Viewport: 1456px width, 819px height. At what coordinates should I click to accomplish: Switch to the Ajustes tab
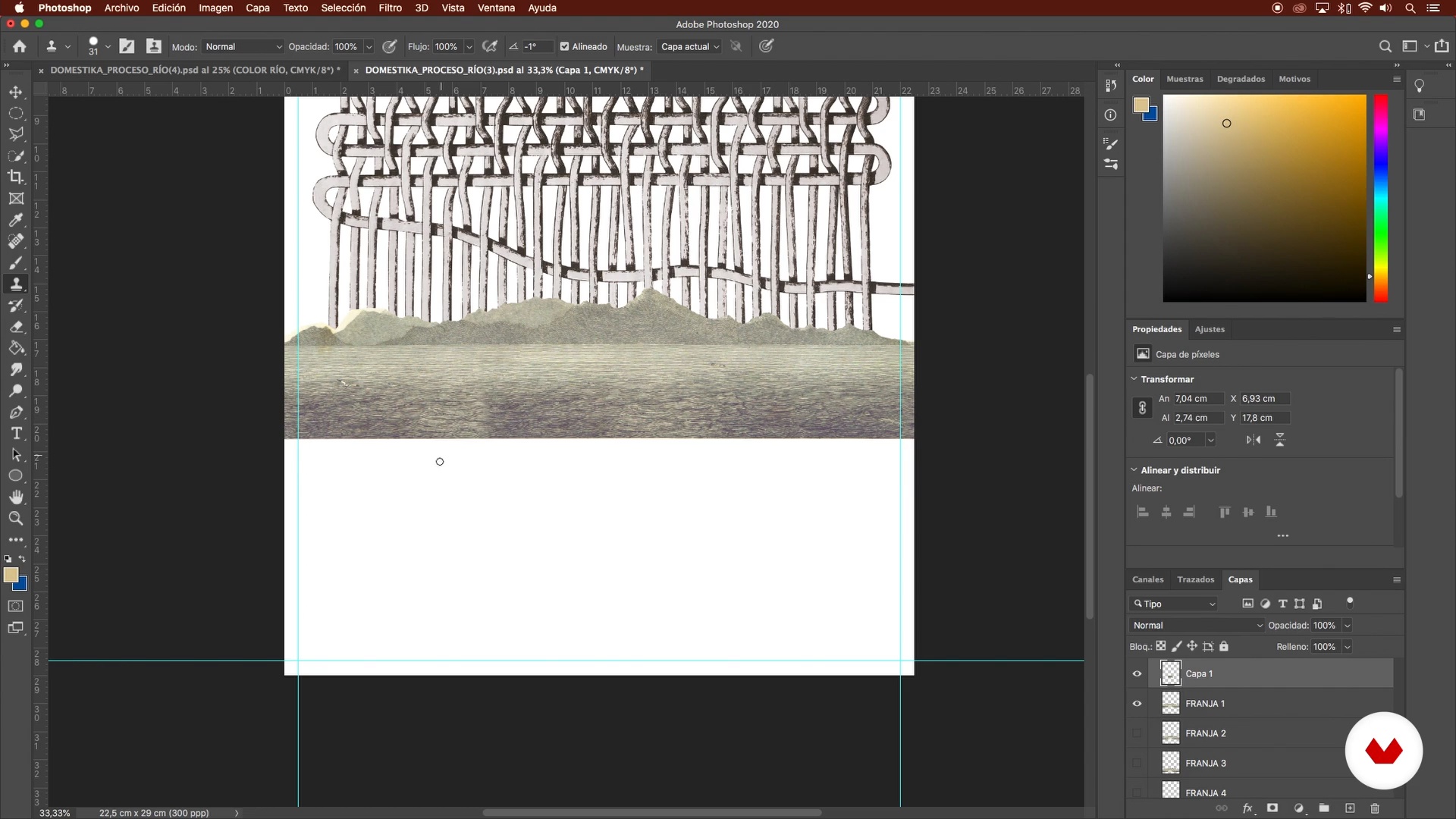[1210, 329]
